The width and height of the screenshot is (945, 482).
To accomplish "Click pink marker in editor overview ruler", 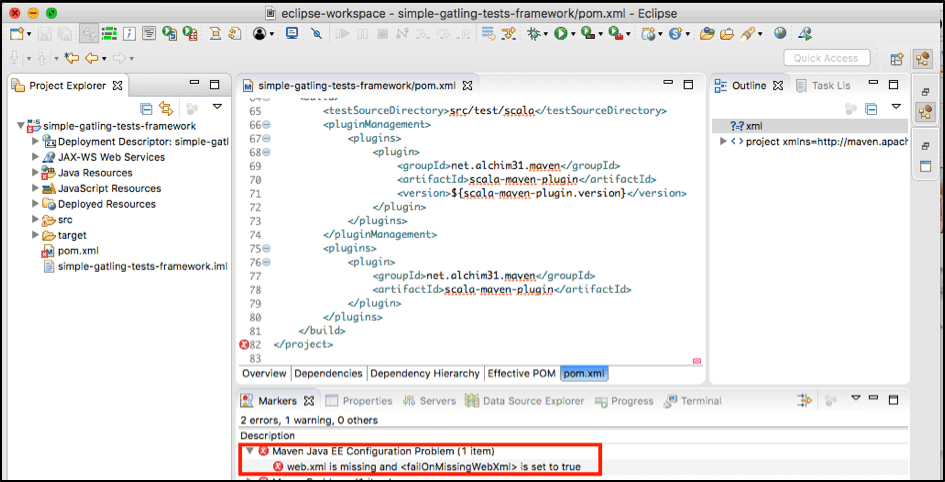I will tap(697, 361).
